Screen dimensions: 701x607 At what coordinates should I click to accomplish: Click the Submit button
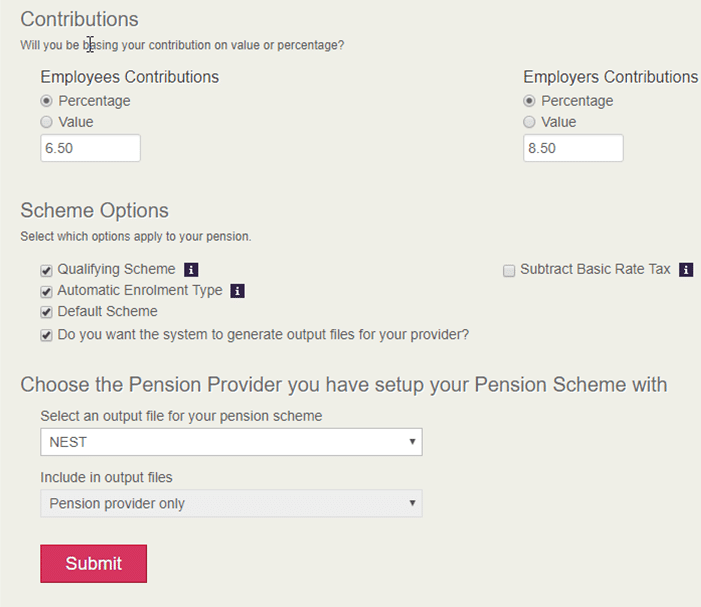point(93,563)
